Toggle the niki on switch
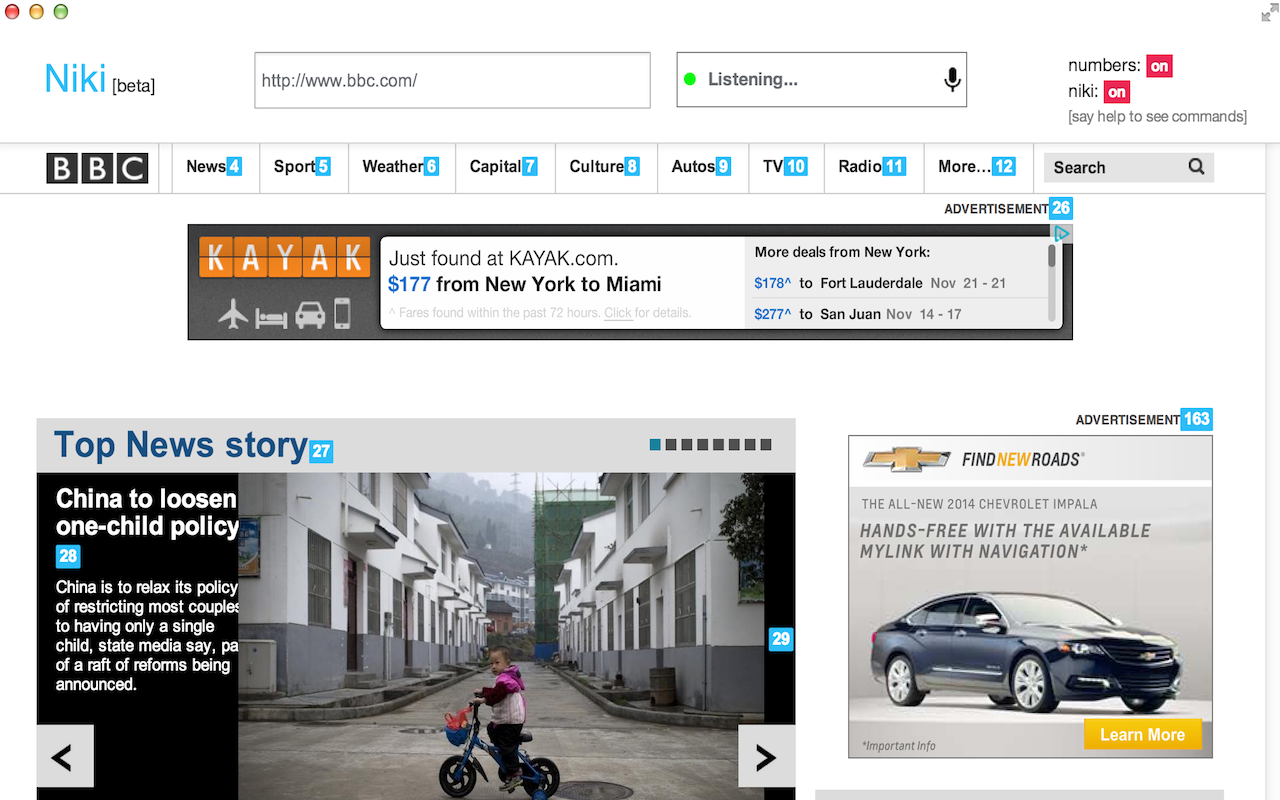1280x800 pixels. [1117, 92]
